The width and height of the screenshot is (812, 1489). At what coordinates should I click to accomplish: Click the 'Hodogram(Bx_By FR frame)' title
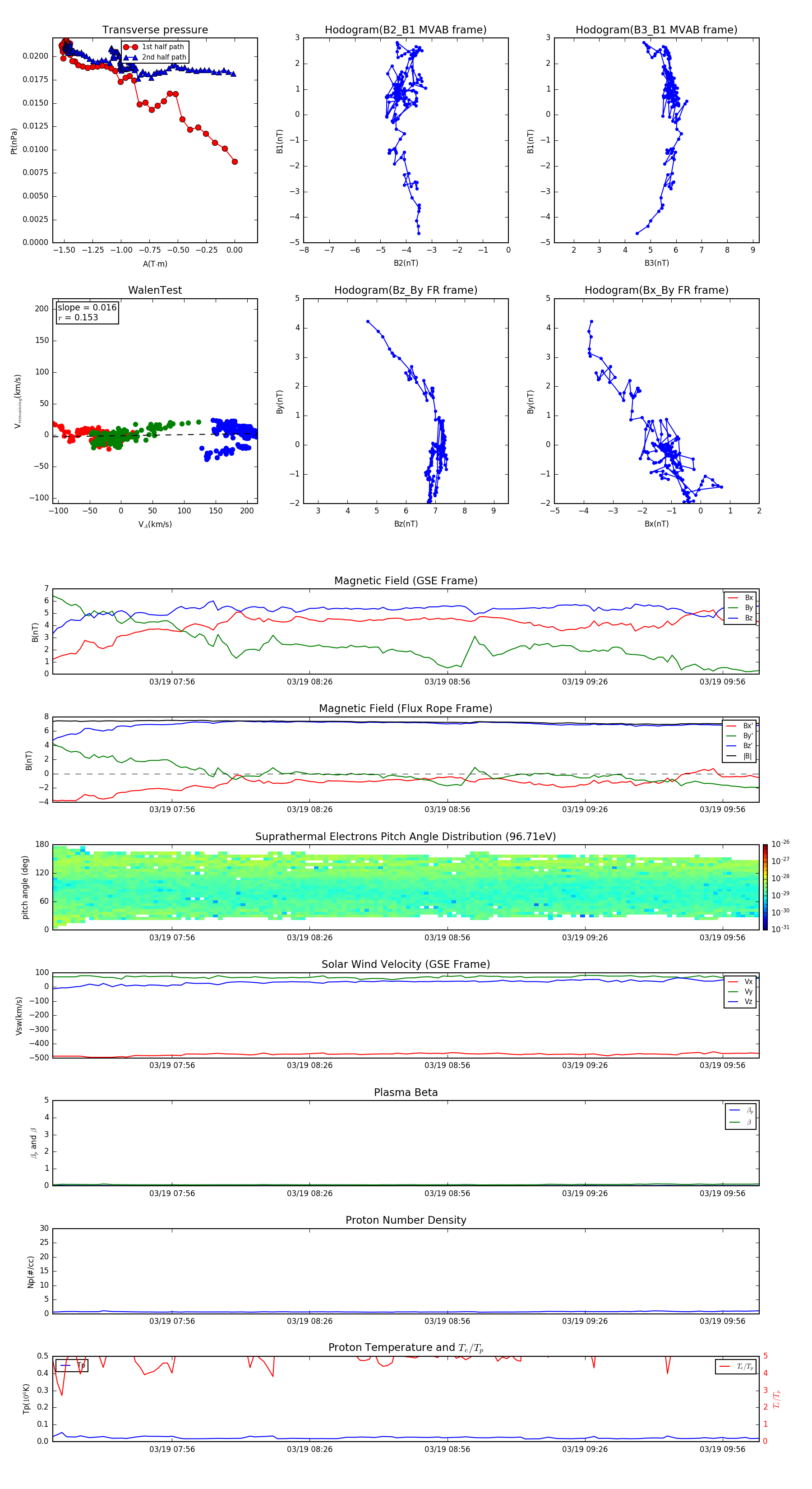(656, 290)
